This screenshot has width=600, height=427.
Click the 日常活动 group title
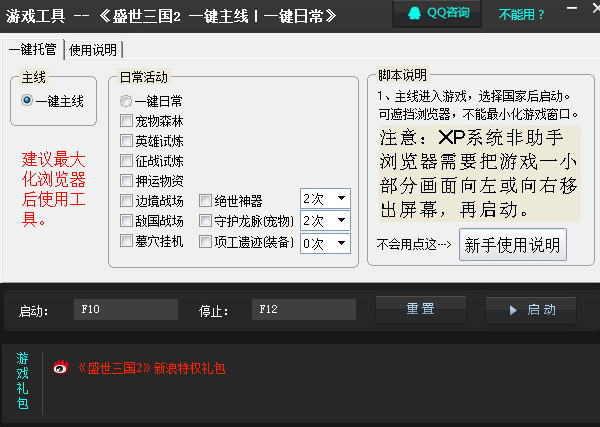pyautogui.click(x=143, y=77)
